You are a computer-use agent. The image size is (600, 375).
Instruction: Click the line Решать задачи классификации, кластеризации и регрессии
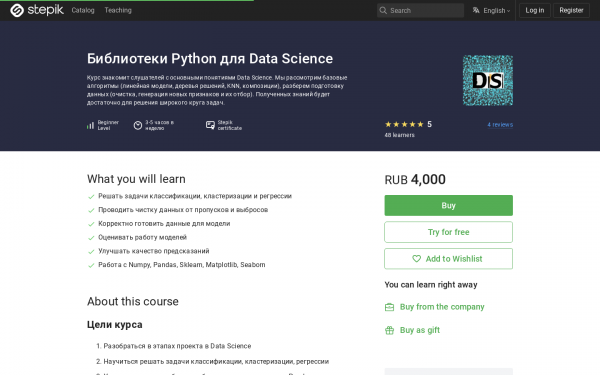tap(195, 196)
